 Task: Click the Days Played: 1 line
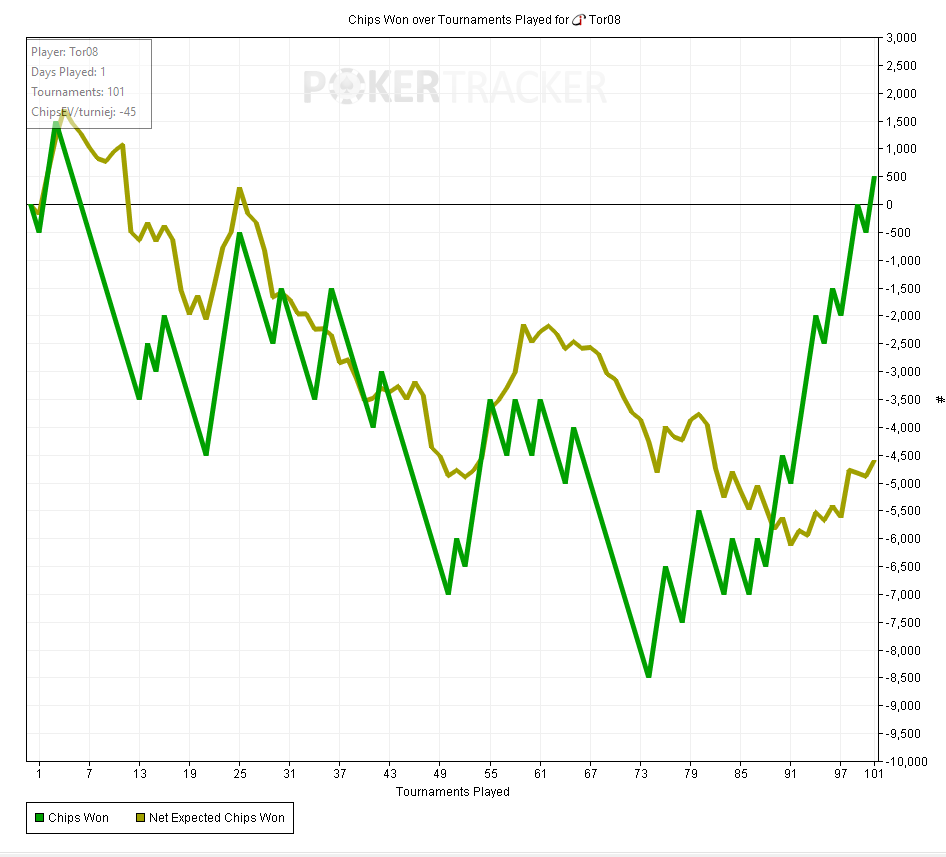pyautogui.click(x=68, y=72)
